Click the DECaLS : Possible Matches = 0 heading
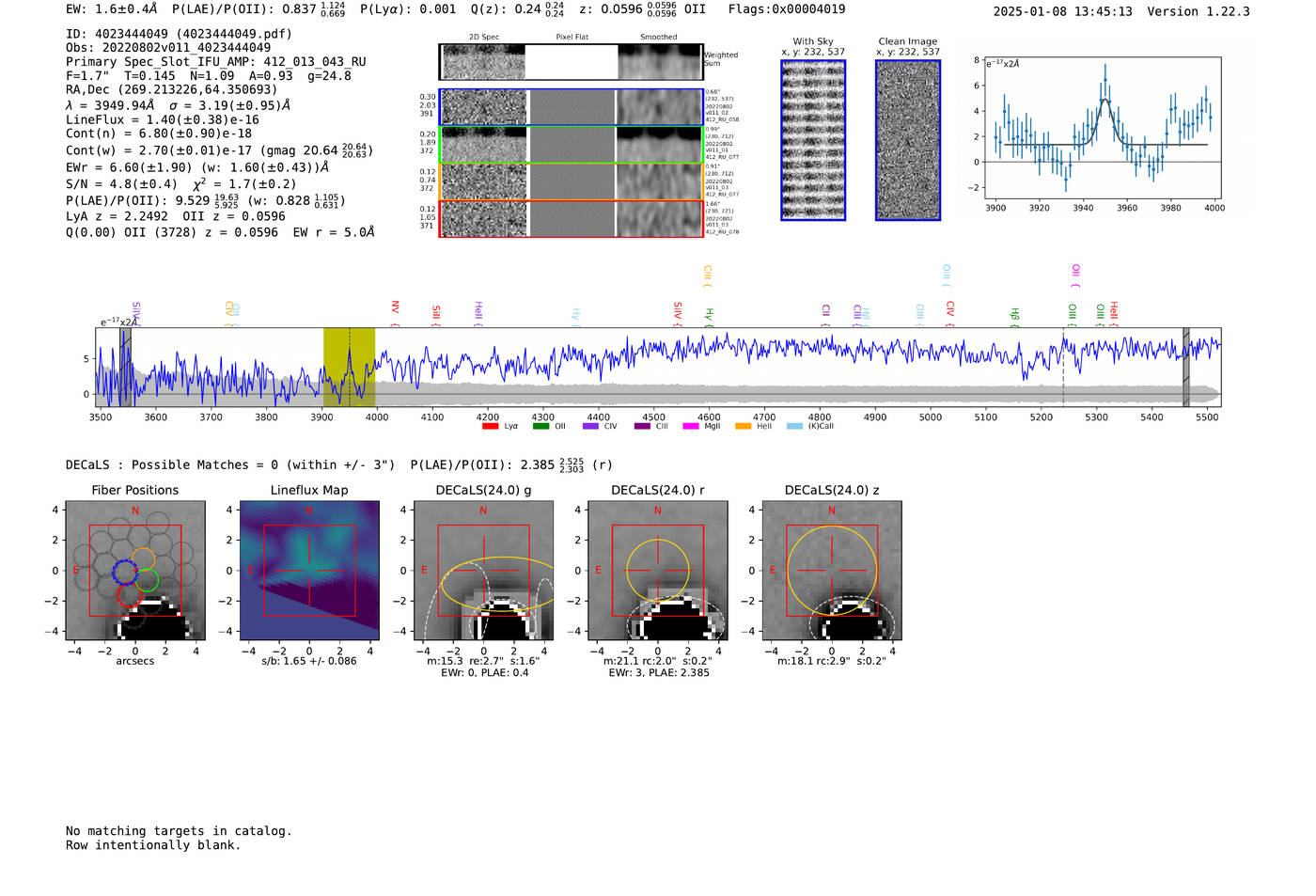 (x=230, y=464)
